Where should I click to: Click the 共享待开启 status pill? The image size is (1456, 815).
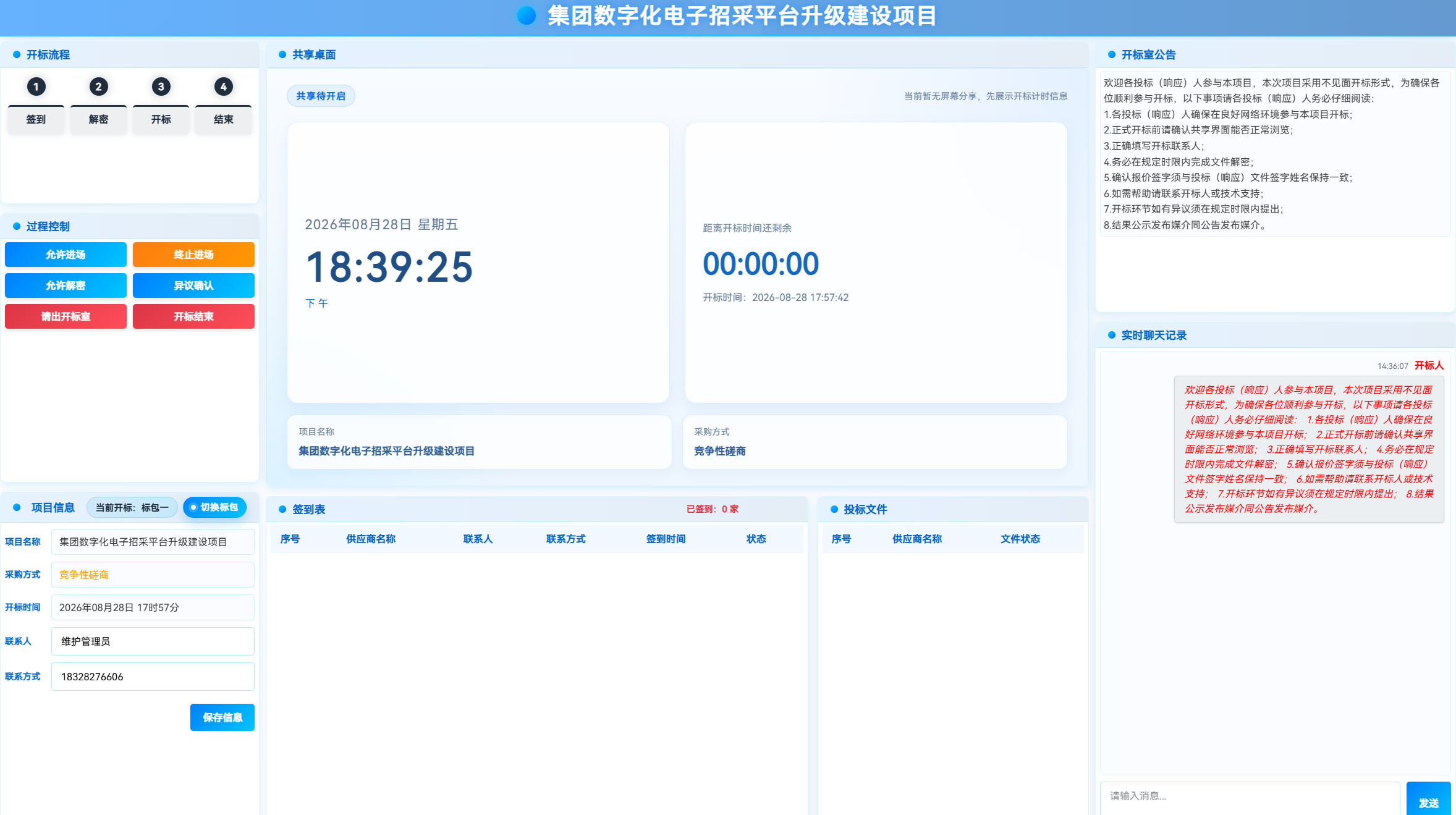(x=321, y=96)
